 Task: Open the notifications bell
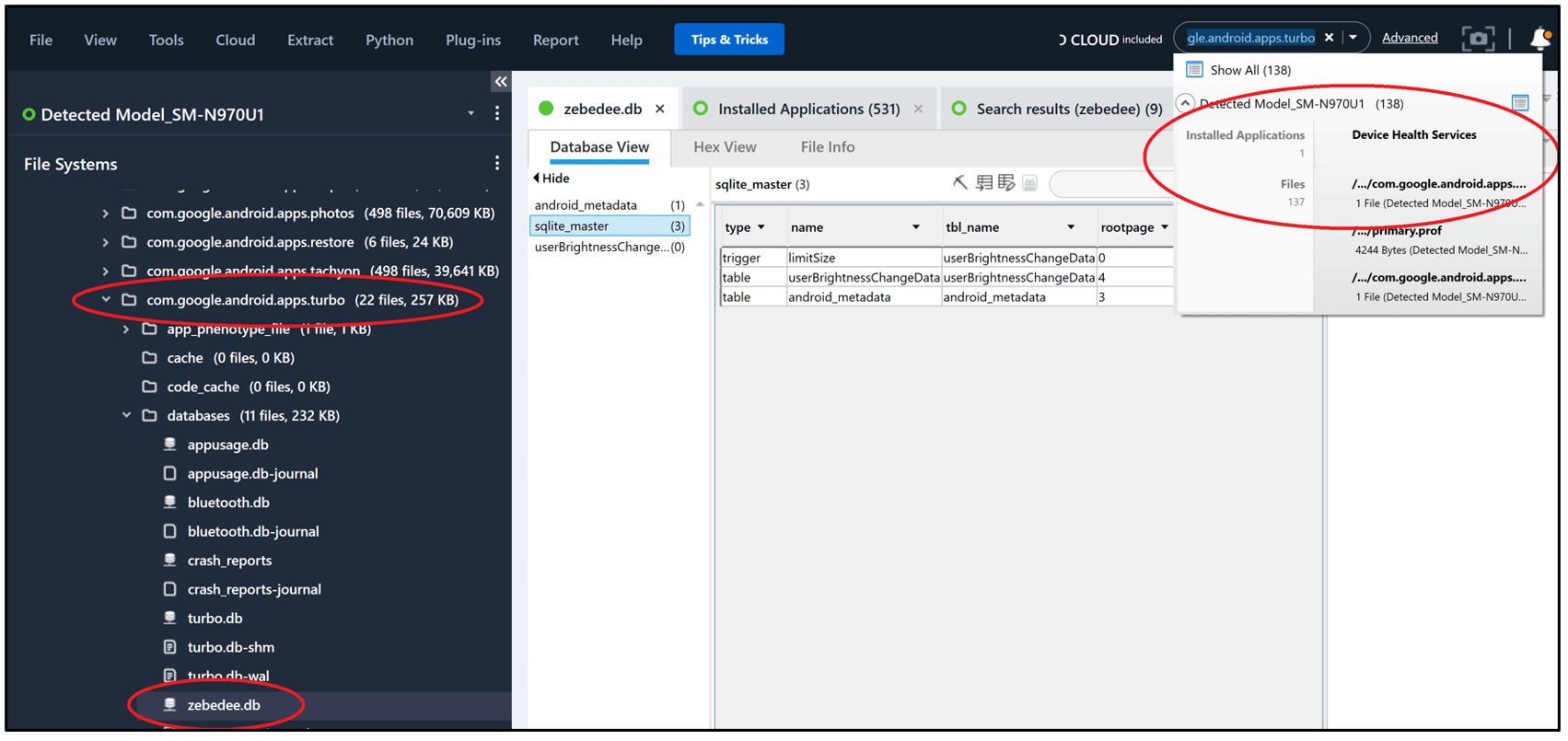1539,39
